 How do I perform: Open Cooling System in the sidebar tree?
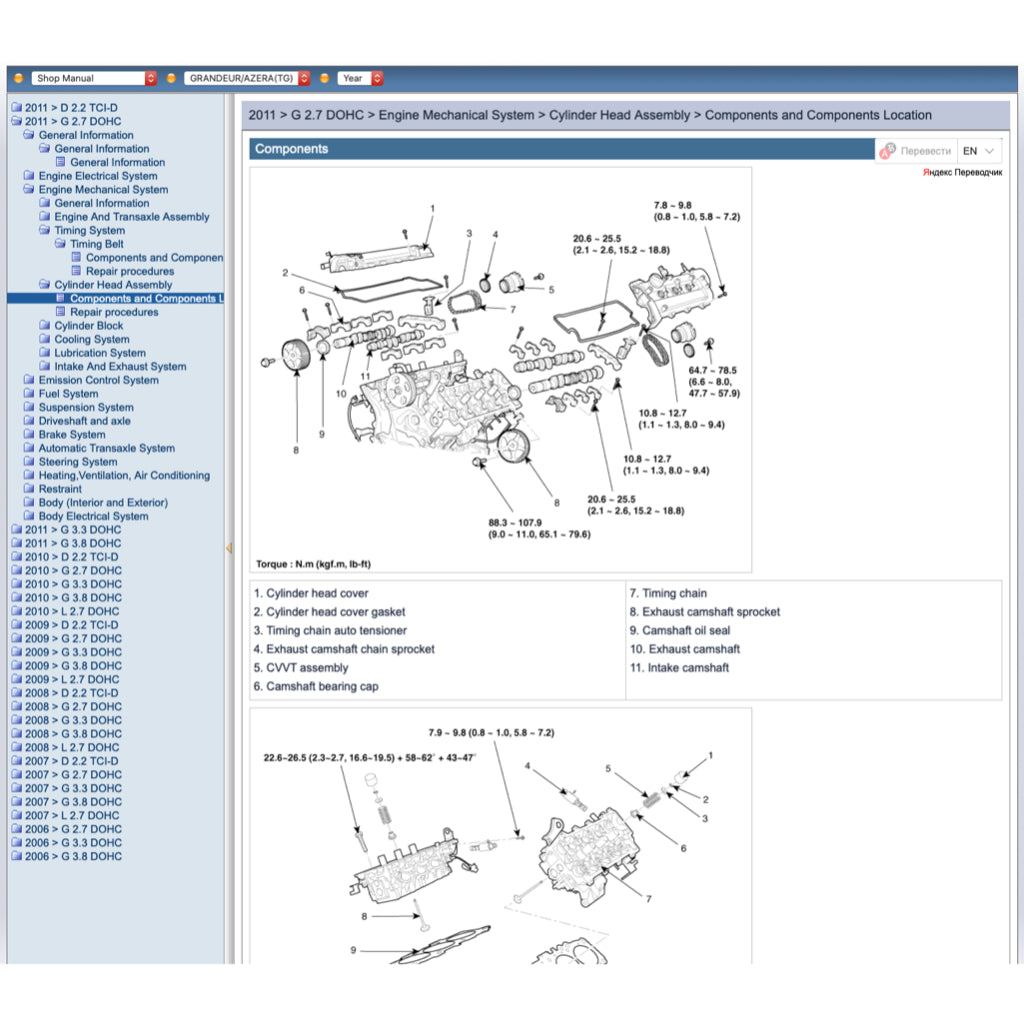(92, 340)
